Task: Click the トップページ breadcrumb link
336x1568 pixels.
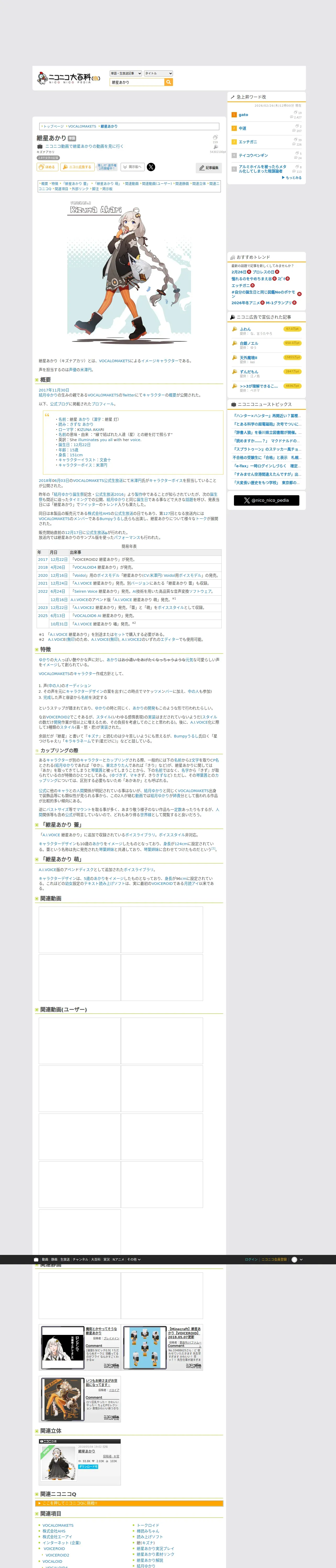Action: (x=54, y=126)
